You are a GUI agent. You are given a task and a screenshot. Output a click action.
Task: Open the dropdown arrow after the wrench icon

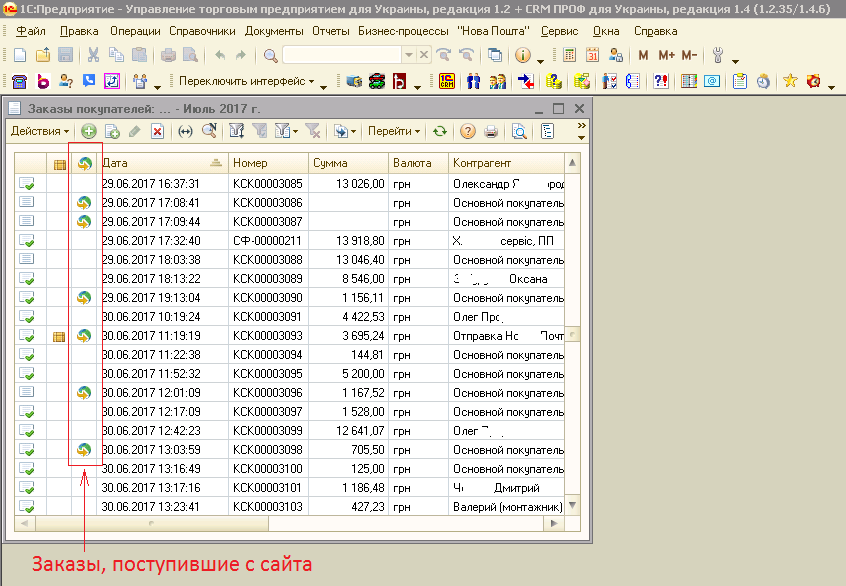pyautogui.click(x=735, y=61)
